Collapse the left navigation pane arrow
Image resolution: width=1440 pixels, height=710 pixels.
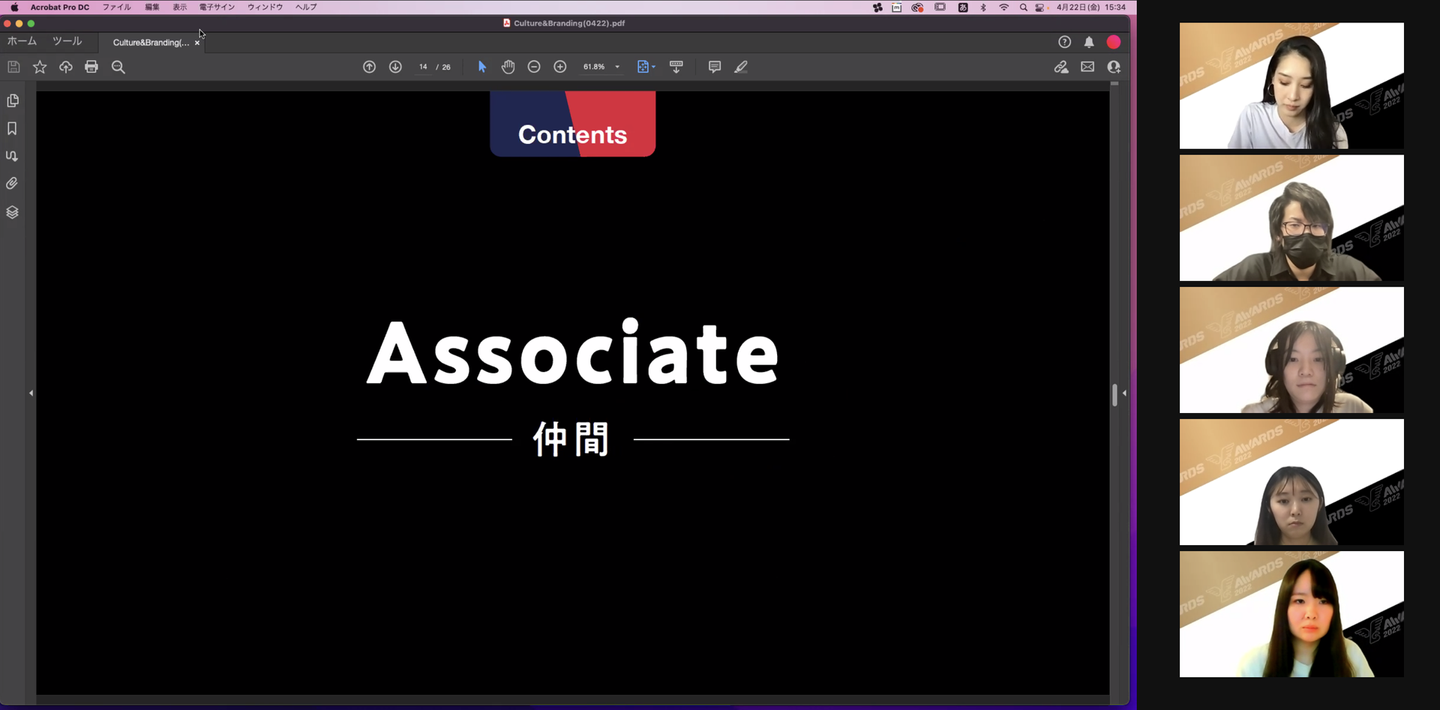click(x=31, y=393)
